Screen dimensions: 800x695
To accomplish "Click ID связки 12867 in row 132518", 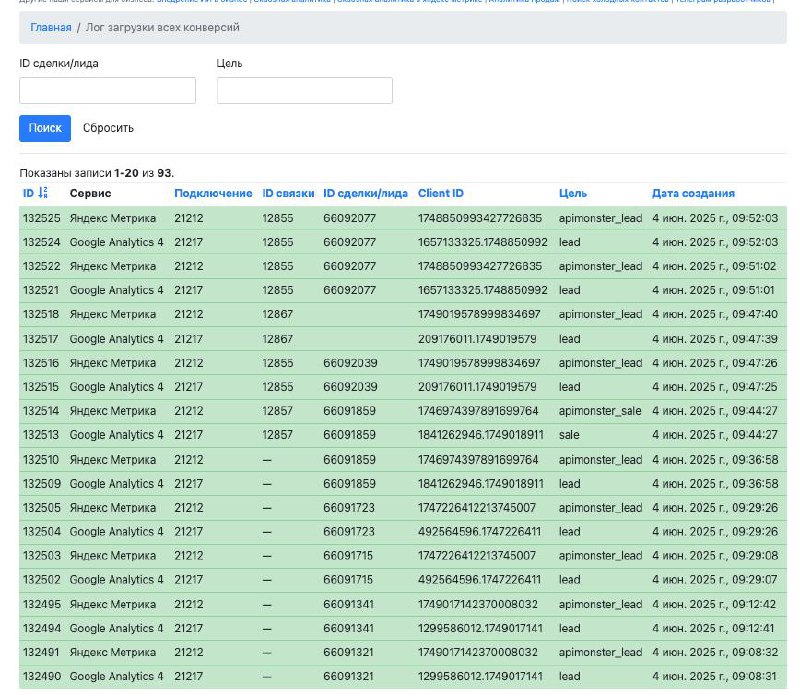I will pyautogui.click(x=278, y=314).
